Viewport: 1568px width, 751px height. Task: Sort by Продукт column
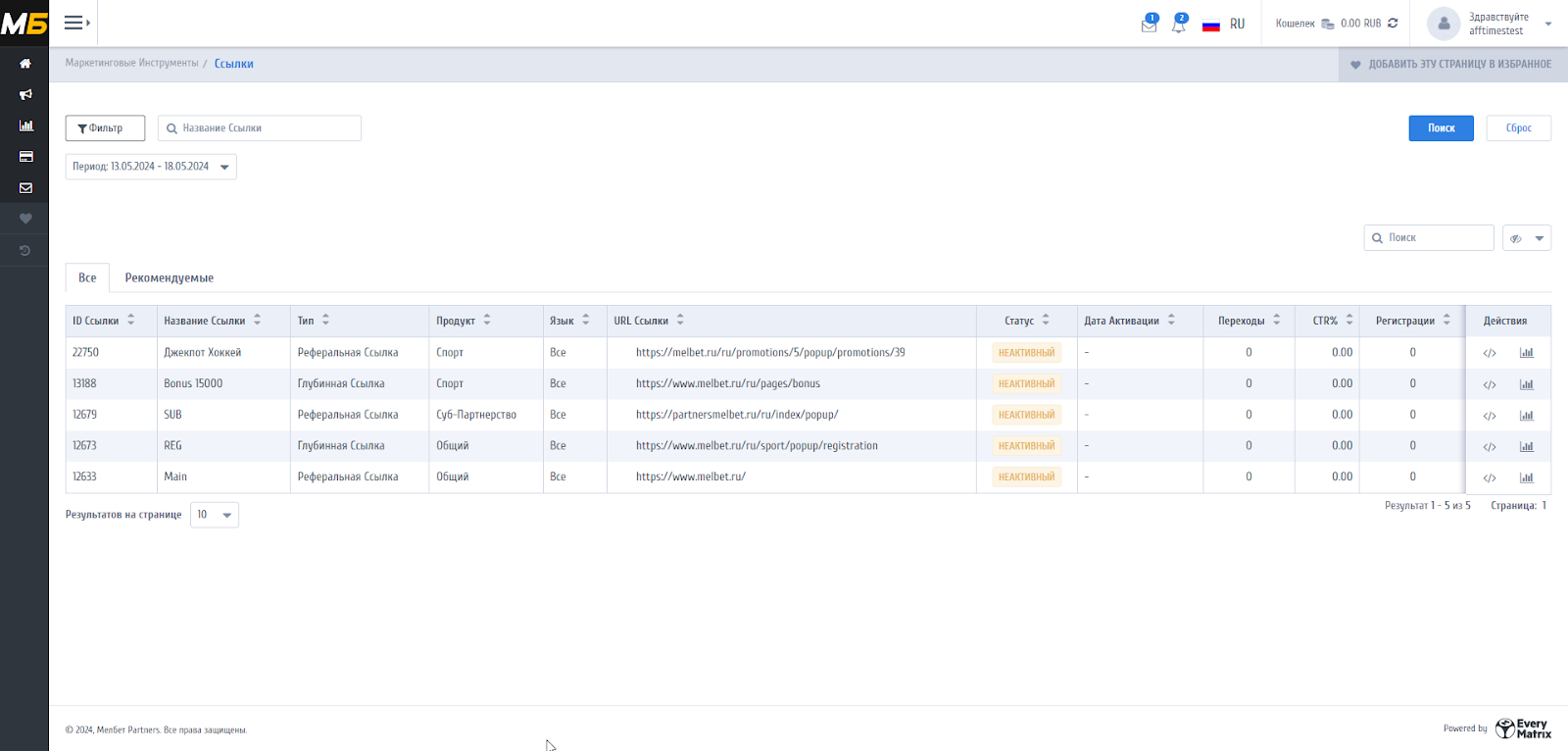486,321
